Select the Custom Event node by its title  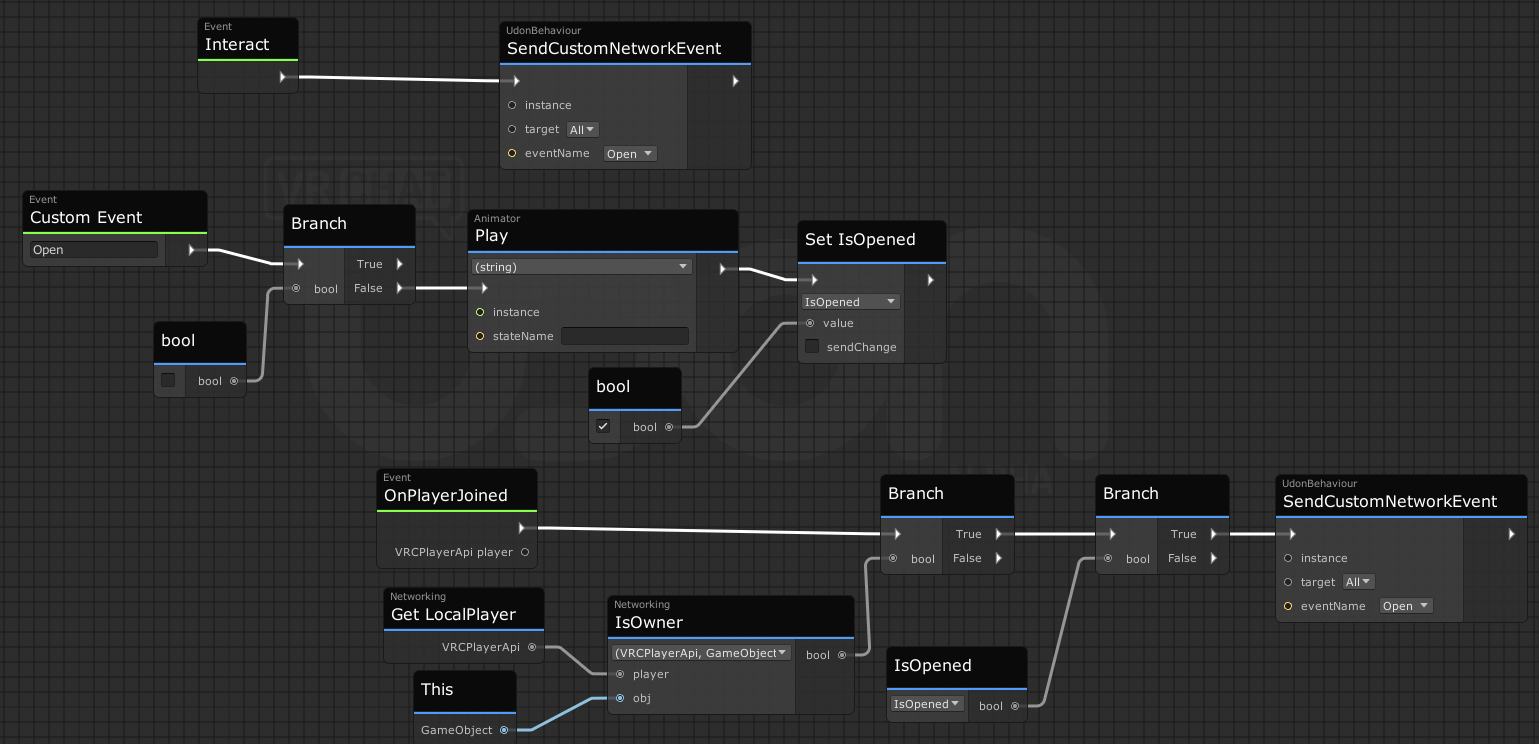coord(86,217)
